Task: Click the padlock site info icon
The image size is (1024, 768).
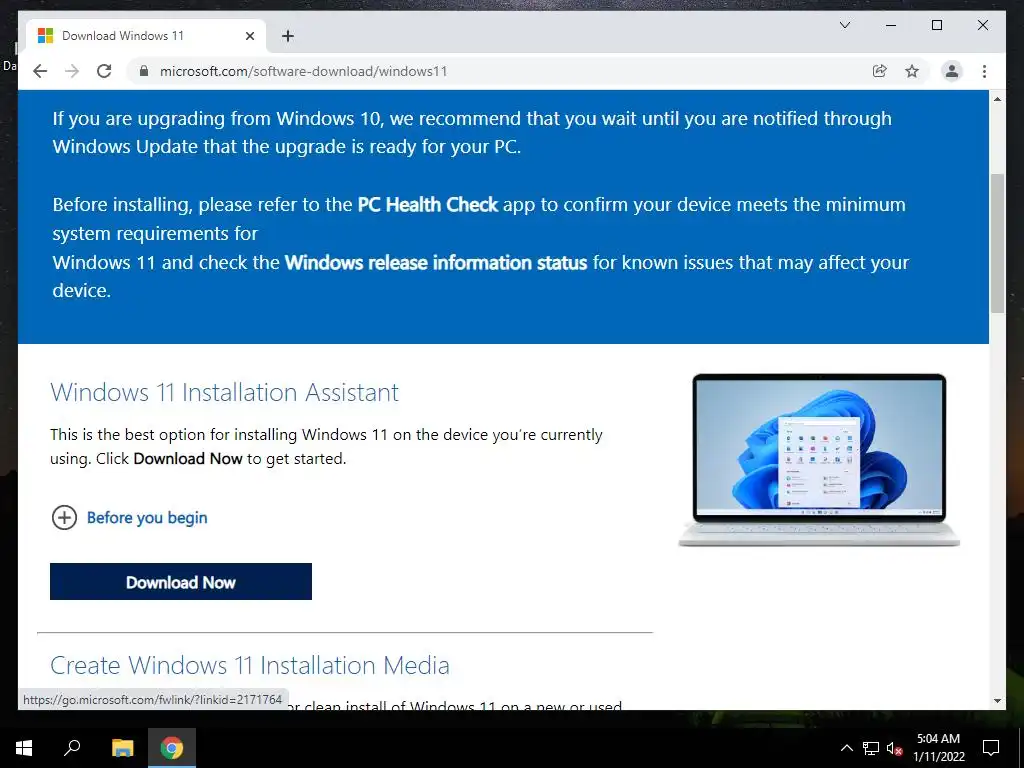Action: coord(144,71)
